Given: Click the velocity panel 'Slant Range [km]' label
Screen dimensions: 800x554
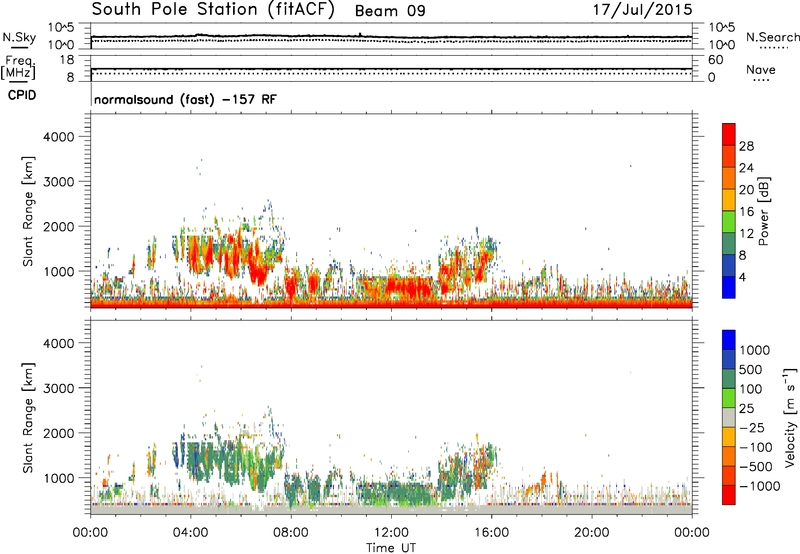Looking at the screenshot, I should pyautogui.click(x=28, y=418).
